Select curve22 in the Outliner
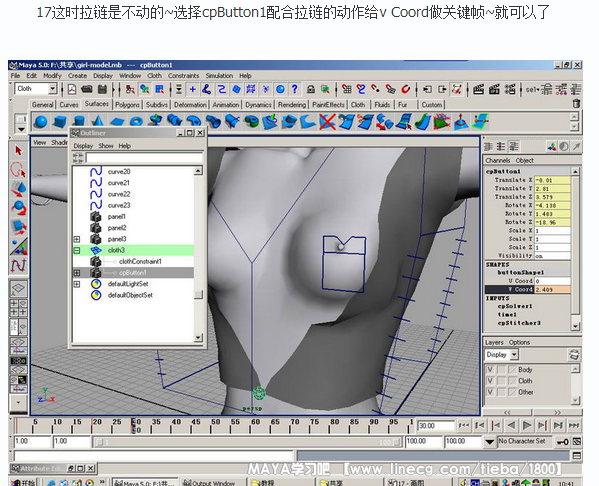Viewport: 599px width, 486px height. click(119, 194)
